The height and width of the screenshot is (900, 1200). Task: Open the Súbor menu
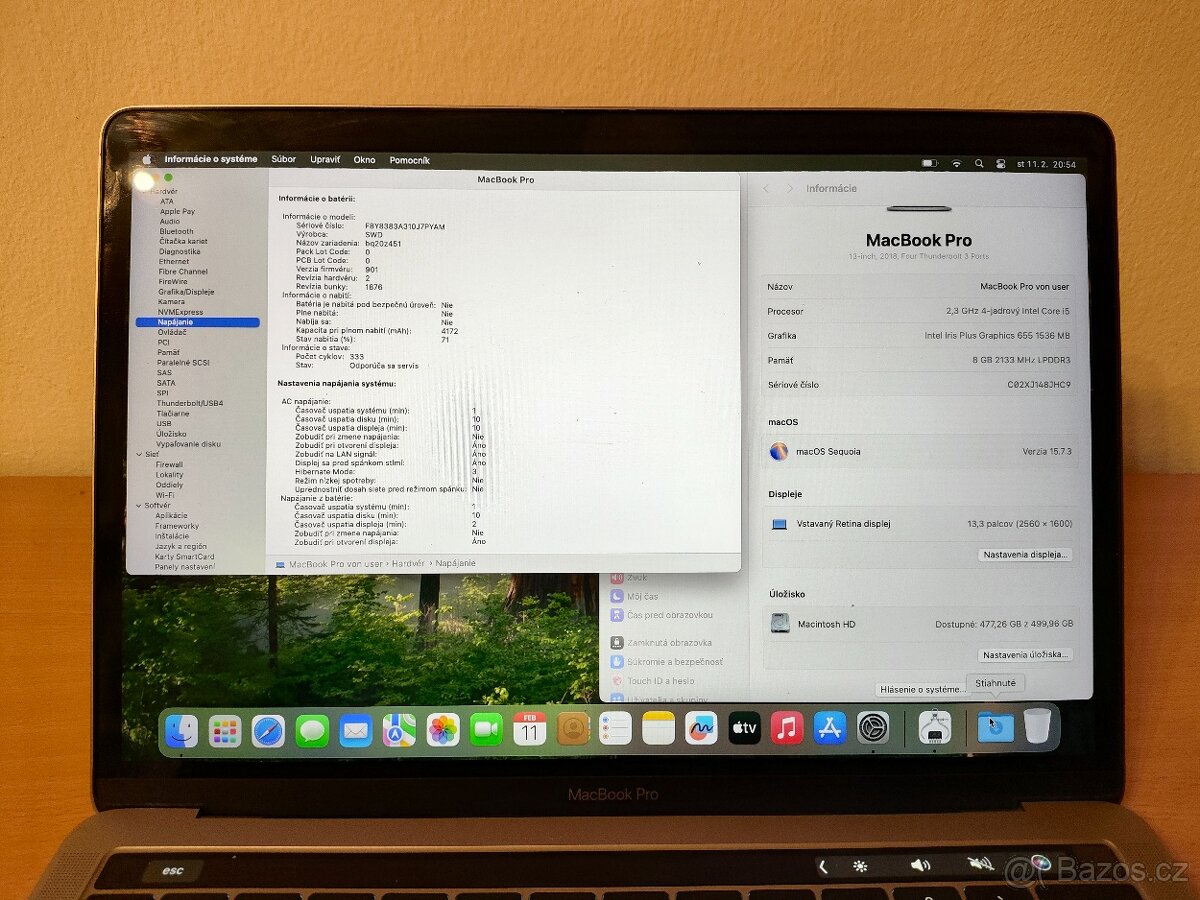(x=284, y=159)
